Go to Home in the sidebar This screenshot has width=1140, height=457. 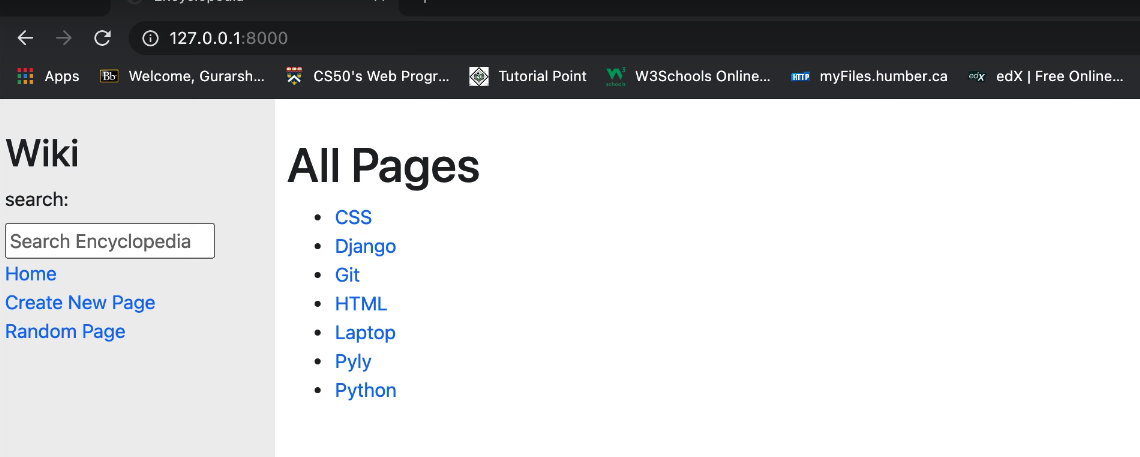tap(31, 274)
